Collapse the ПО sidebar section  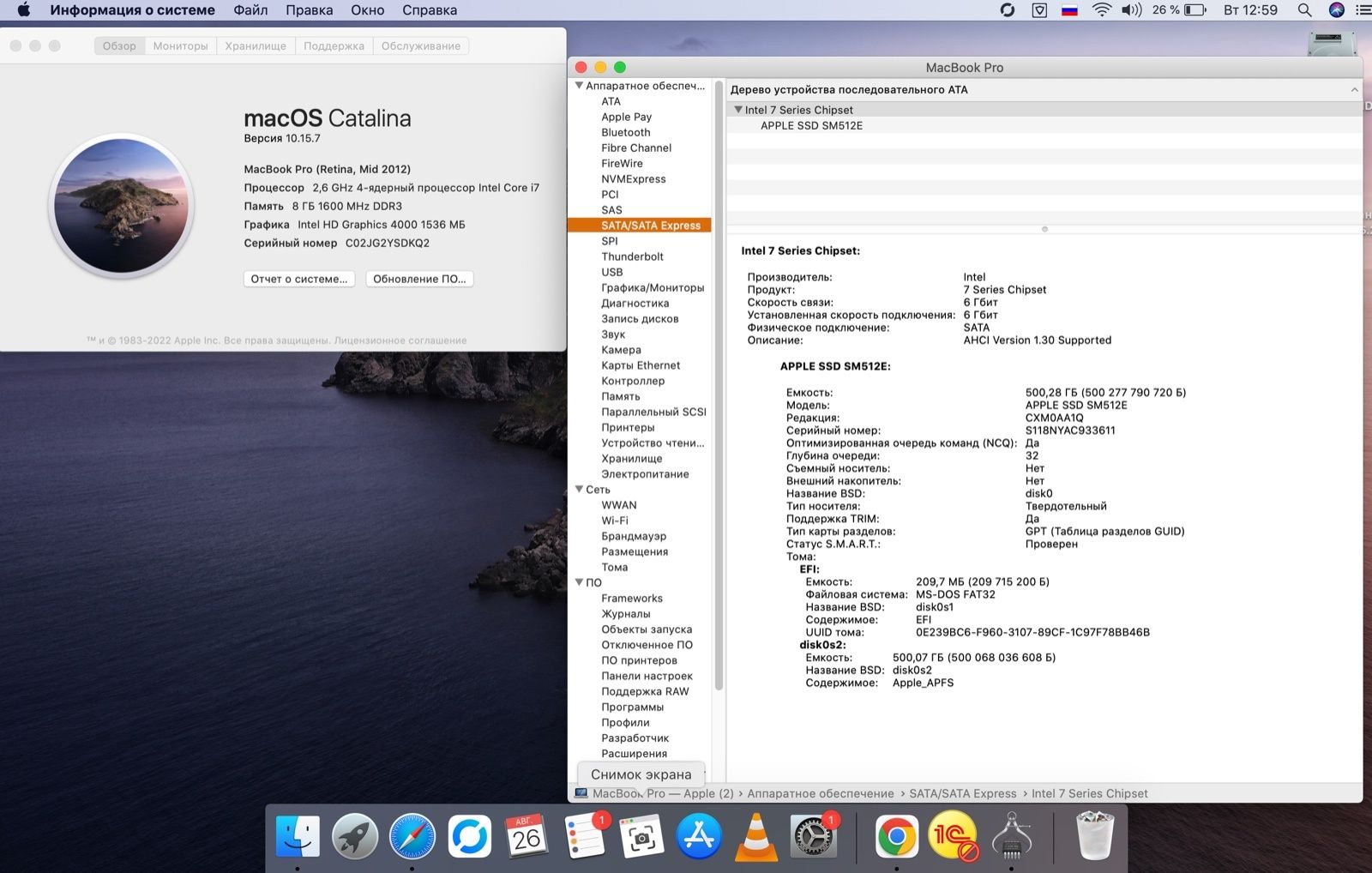(x=579, y=582)
